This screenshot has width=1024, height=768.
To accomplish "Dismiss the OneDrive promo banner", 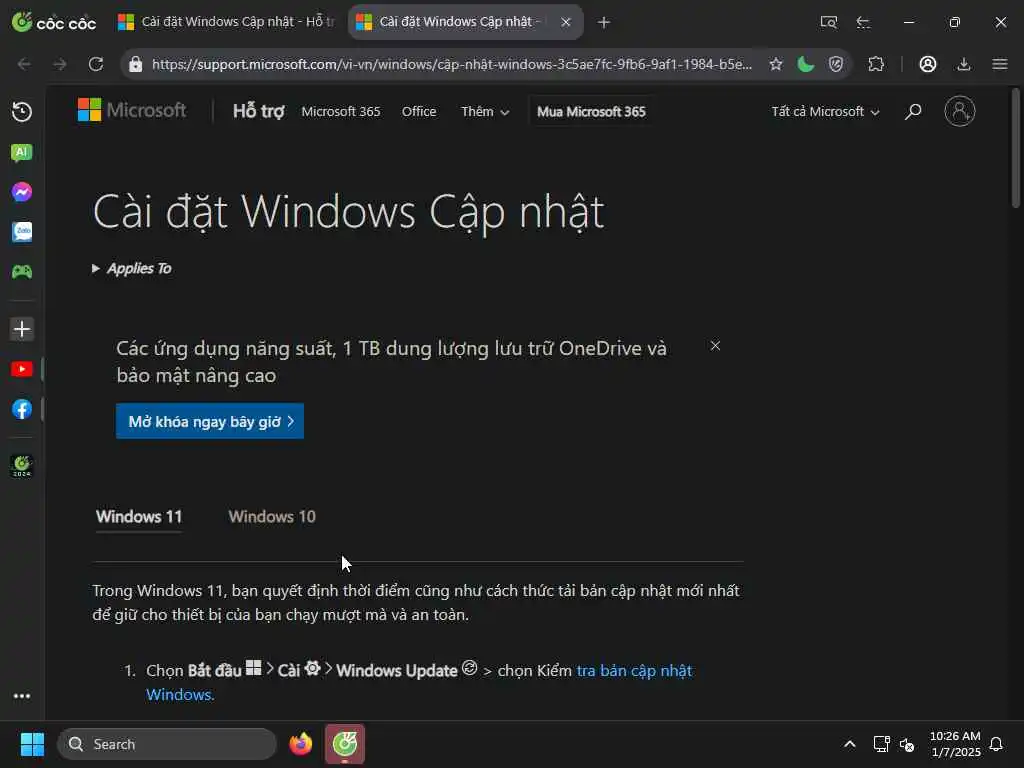I will click(x=715, y=345).
